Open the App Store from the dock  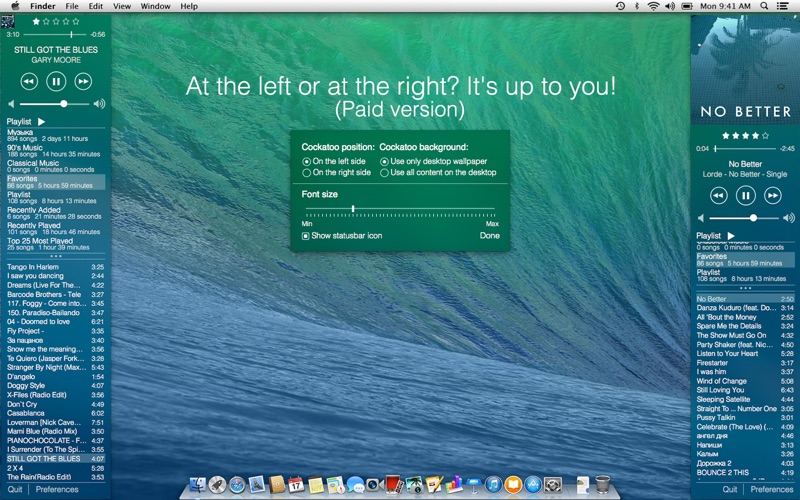coord(533,484)
